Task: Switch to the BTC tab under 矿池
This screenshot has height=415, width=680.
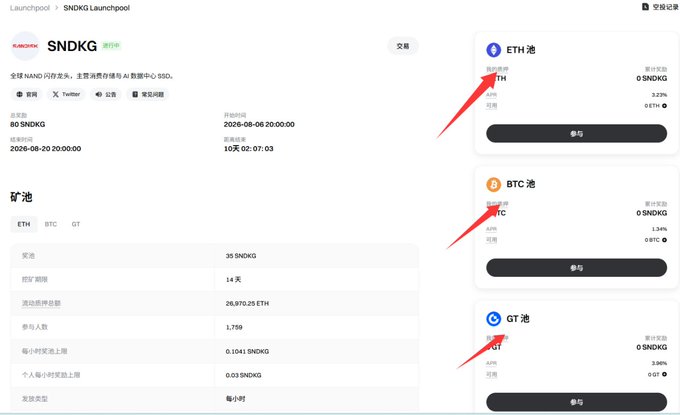Action: [51, 224]
